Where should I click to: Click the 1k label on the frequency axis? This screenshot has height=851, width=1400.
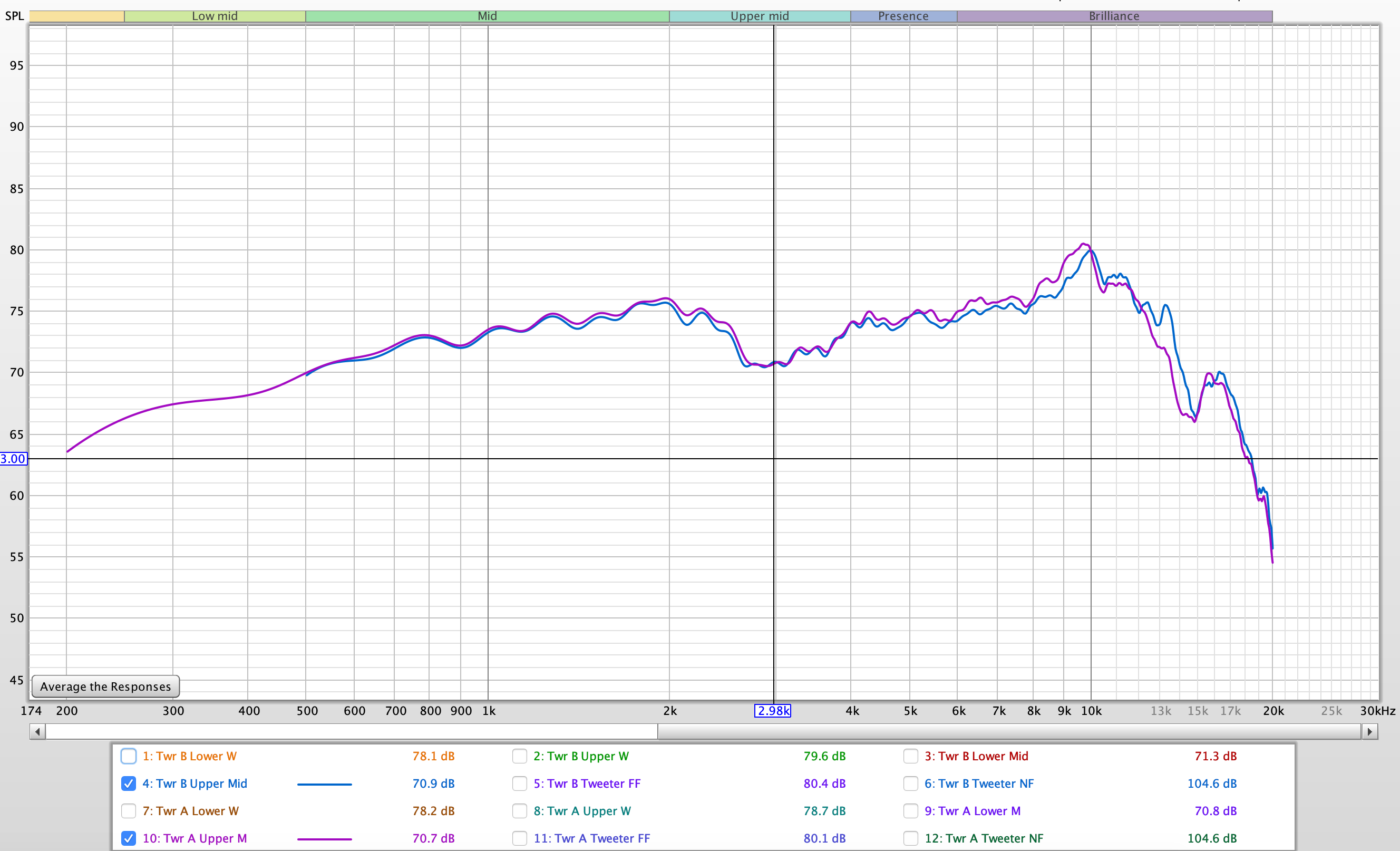coord(489,711)
